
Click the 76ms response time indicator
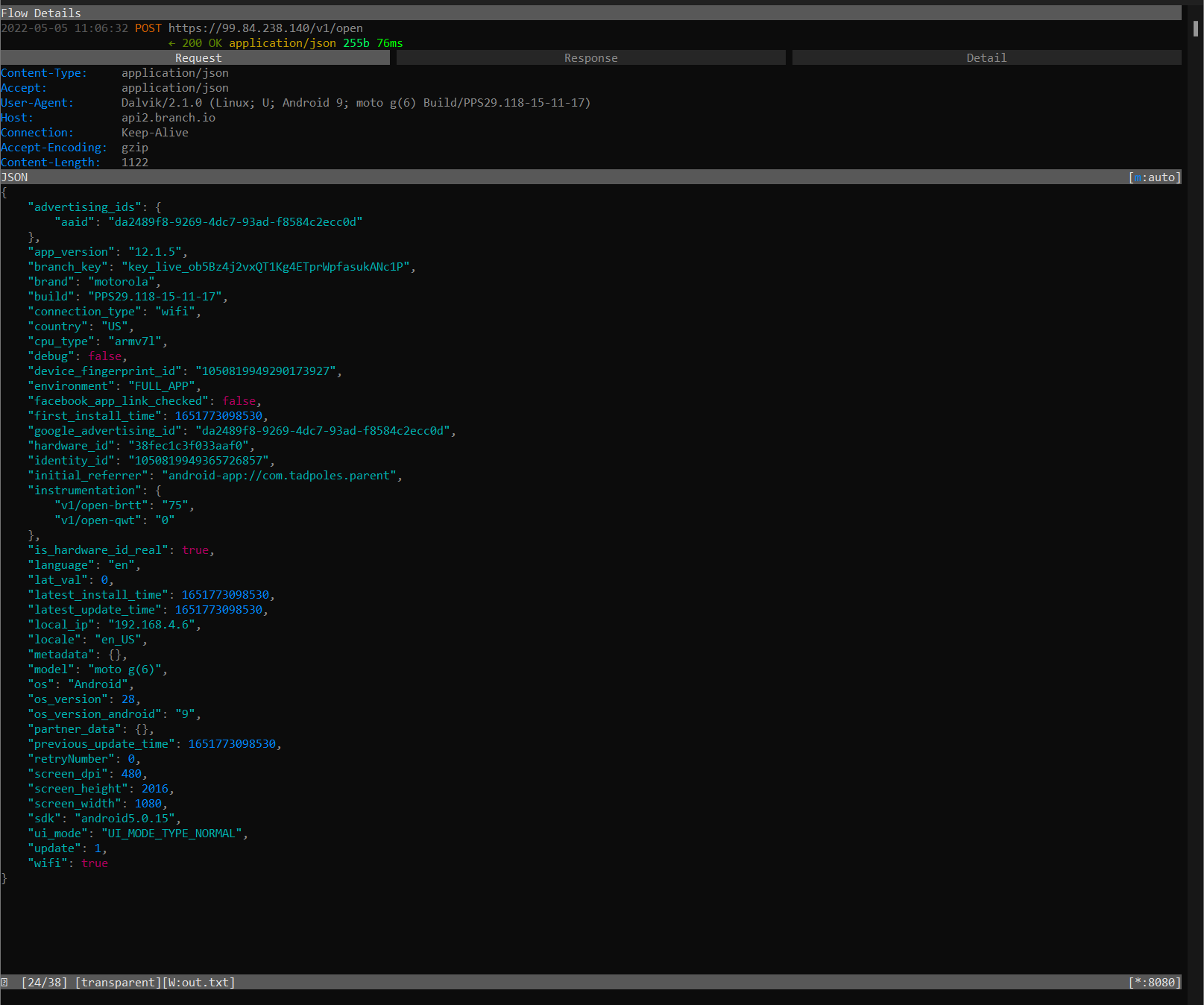point(389,43)
